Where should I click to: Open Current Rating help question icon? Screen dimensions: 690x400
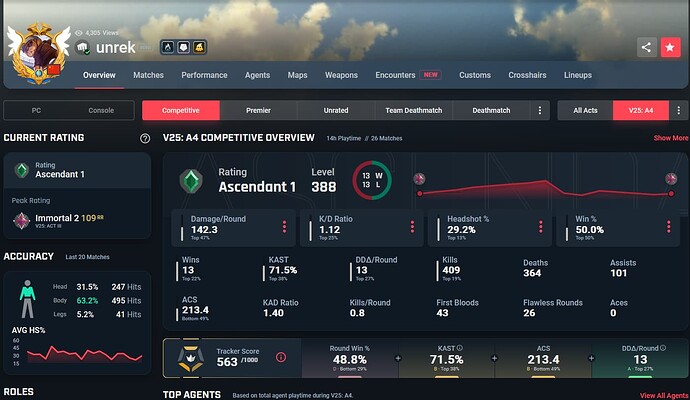click(145, 139)
